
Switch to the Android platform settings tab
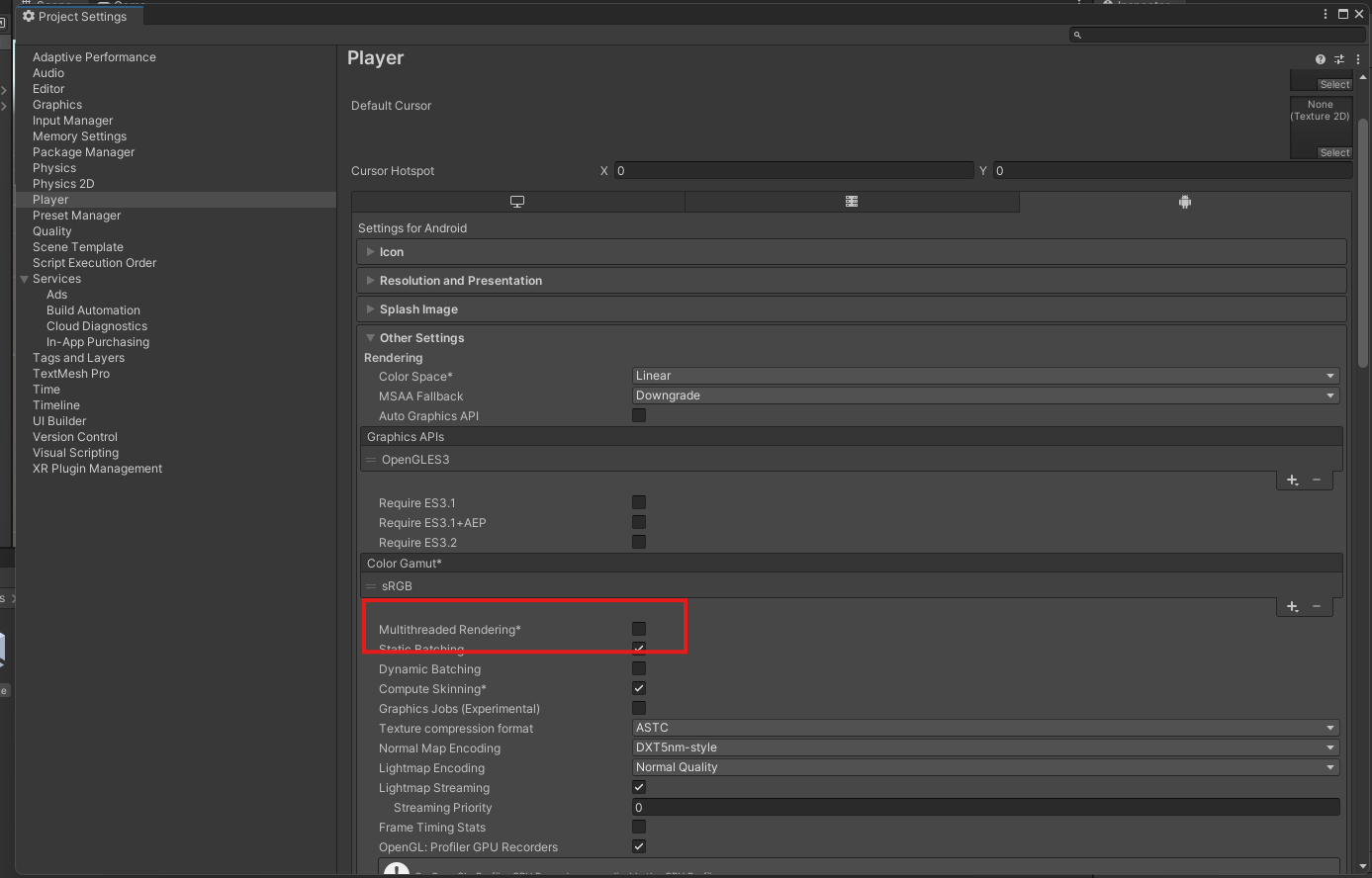pos(1185,202)
